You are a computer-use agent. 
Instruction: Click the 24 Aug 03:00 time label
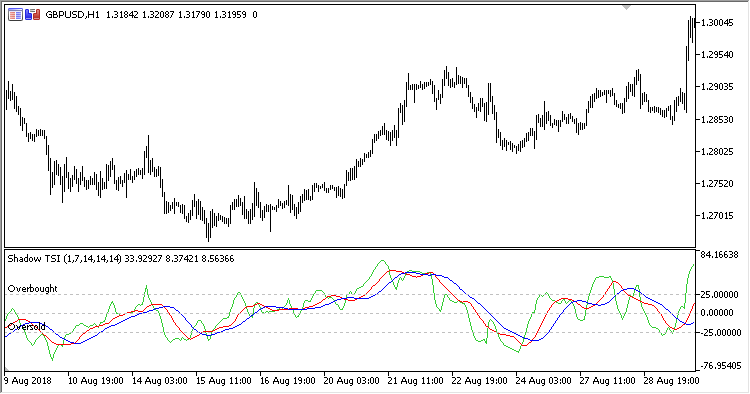(543, 381)
